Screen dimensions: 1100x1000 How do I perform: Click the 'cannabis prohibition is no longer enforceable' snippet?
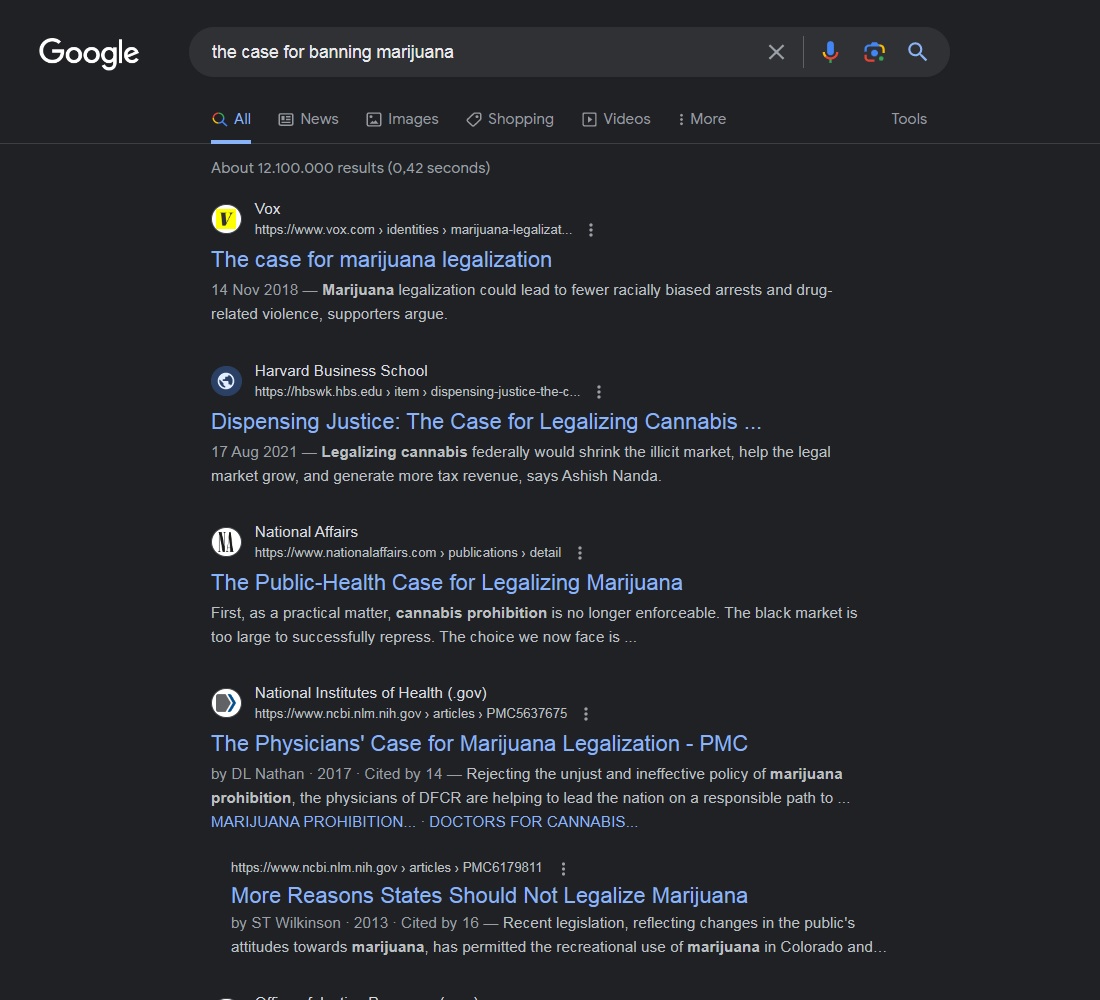(x=534, y=625)
